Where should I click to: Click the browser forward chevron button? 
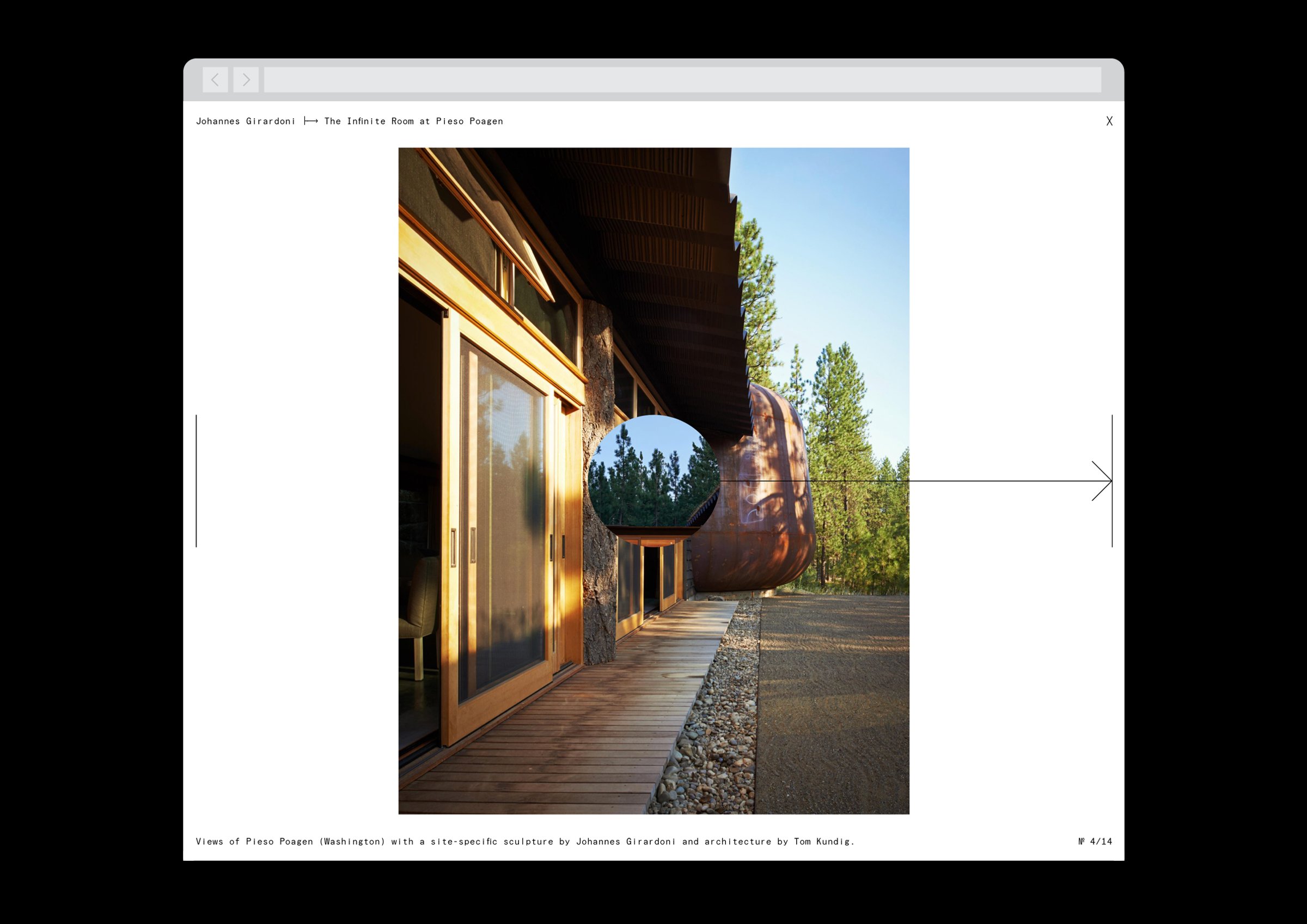246,79
